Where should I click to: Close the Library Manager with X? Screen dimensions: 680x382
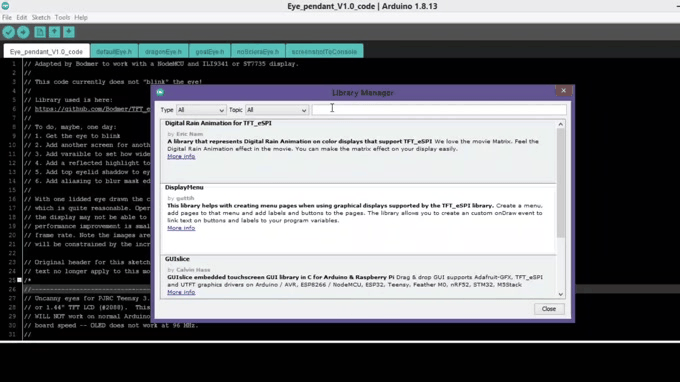[x=563, y=91]
